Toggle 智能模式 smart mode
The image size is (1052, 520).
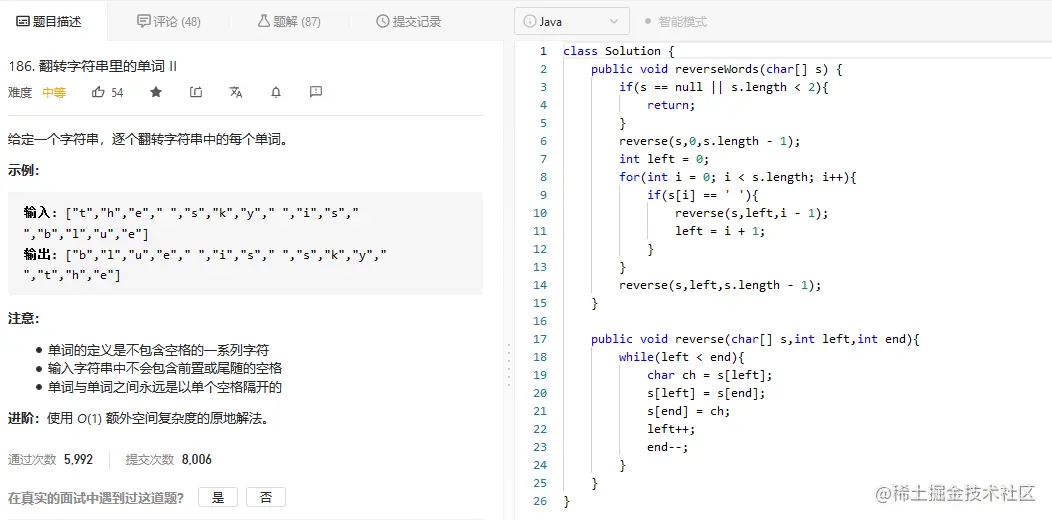click(676, 21)
